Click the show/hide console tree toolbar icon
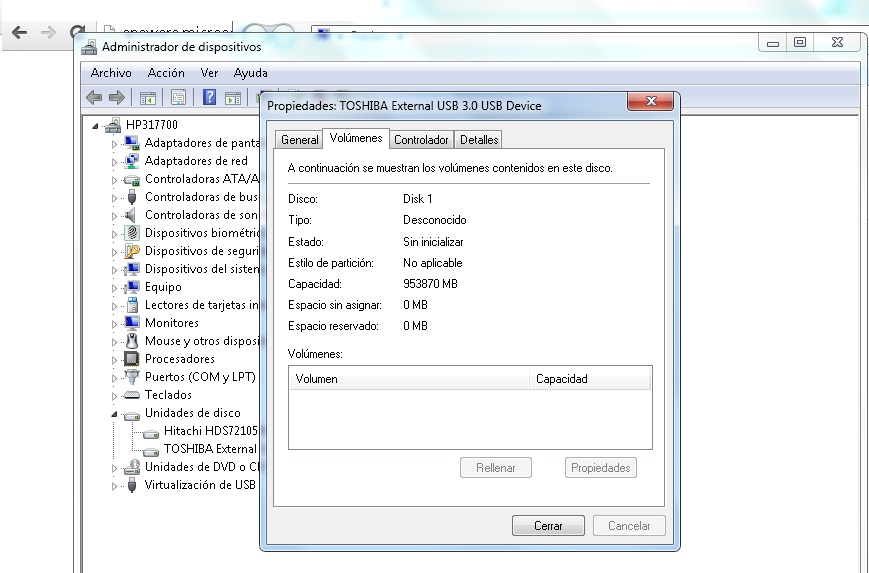This screenshot has height=573, width=869. pyautogui.click(x=147, y=98)
